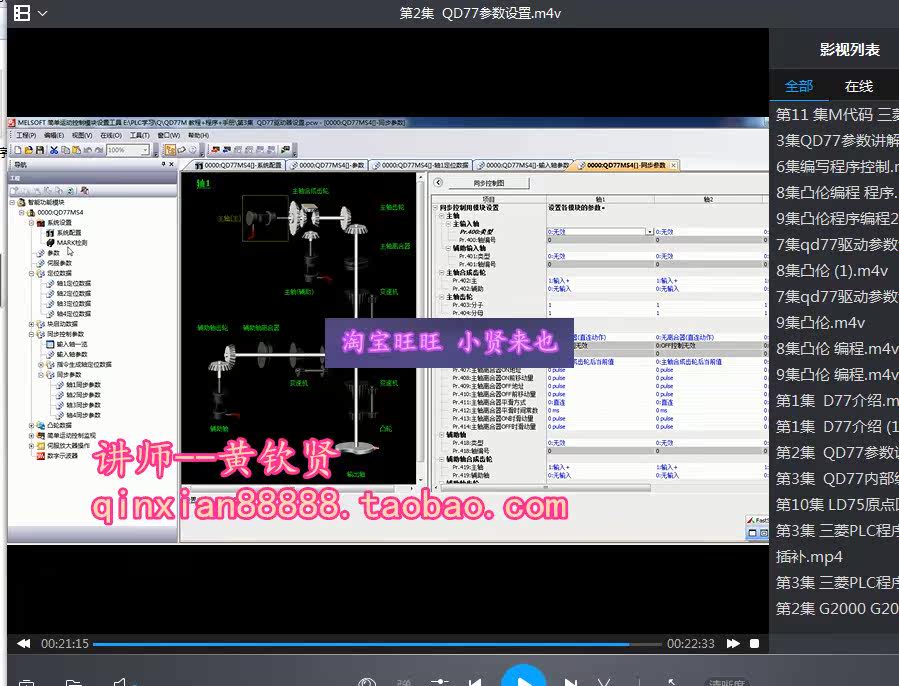Select MARK检测 in the project tree

pyautogui.click(x=72, y=243)
